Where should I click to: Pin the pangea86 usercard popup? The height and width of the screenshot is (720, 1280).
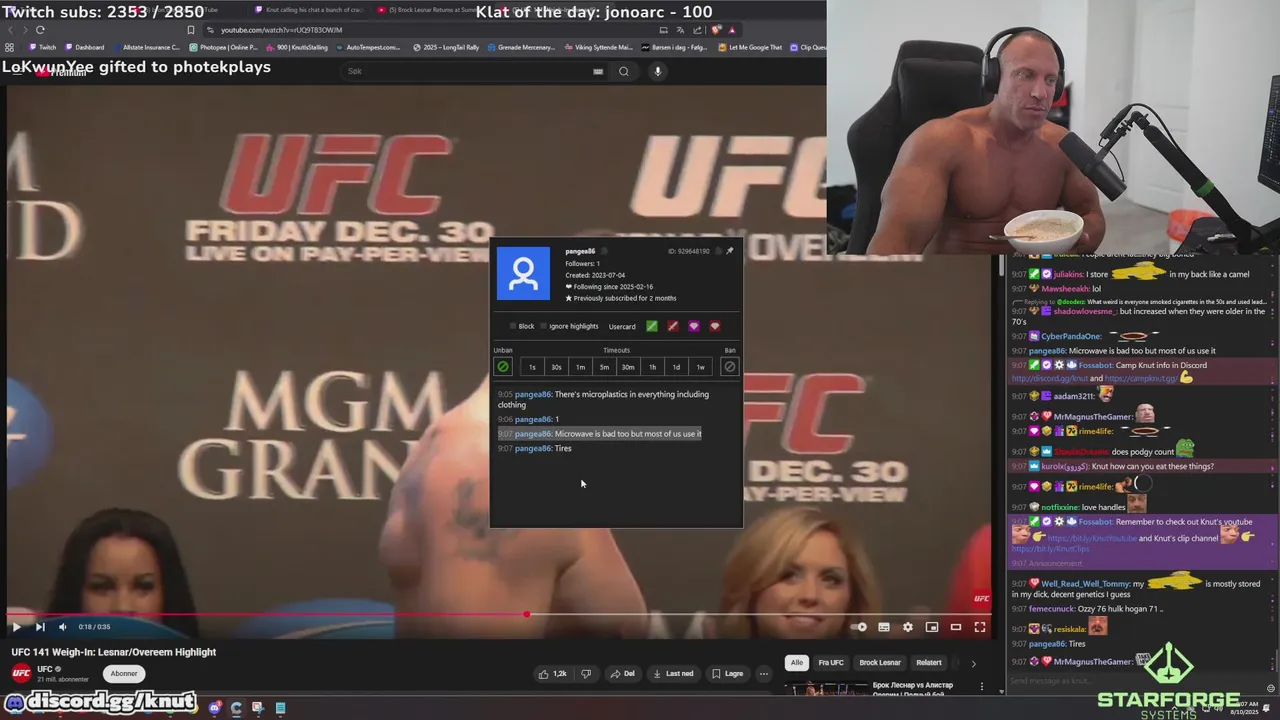(730, 251)
